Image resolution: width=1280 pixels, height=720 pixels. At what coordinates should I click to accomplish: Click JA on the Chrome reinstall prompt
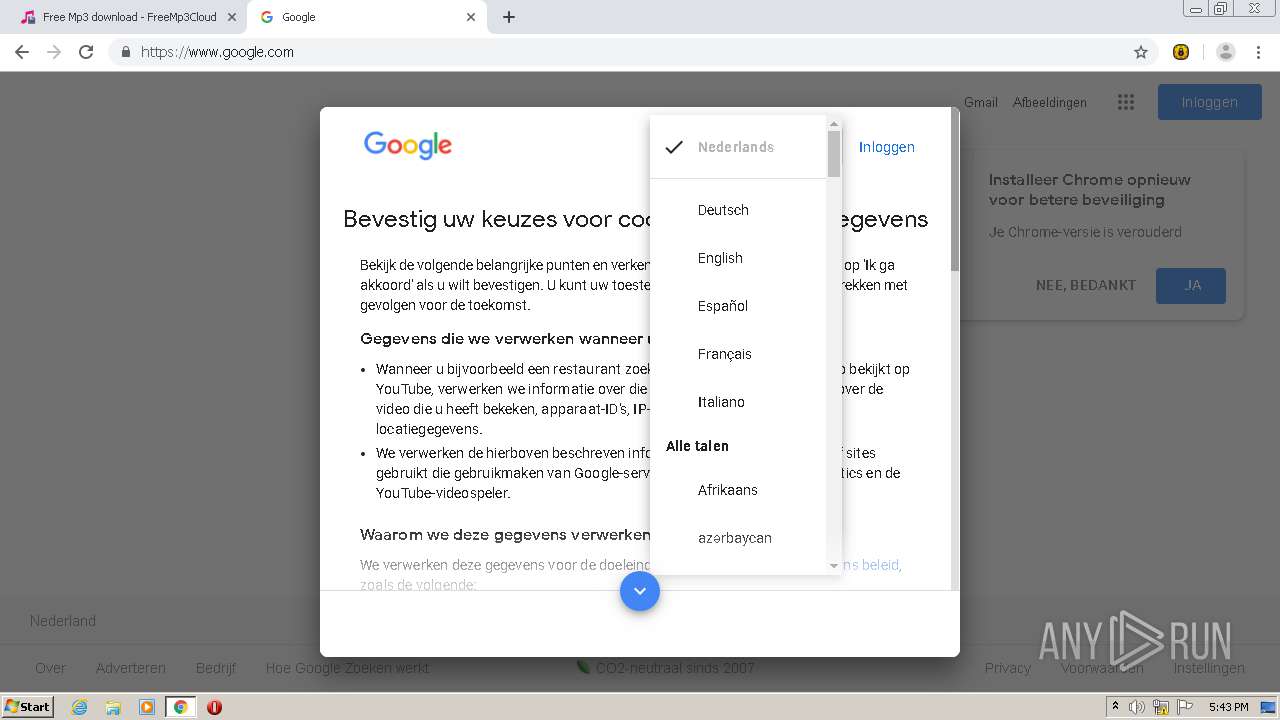1191,285
